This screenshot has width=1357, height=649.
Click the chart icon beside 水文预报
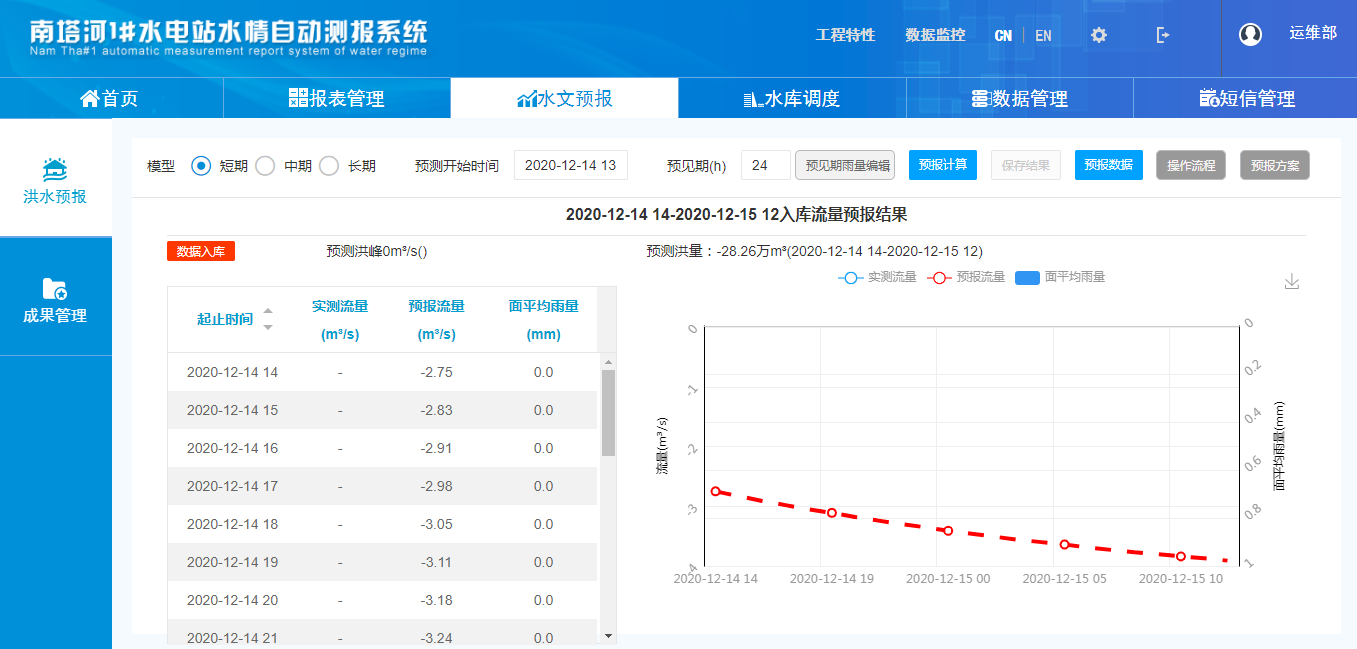527,99
